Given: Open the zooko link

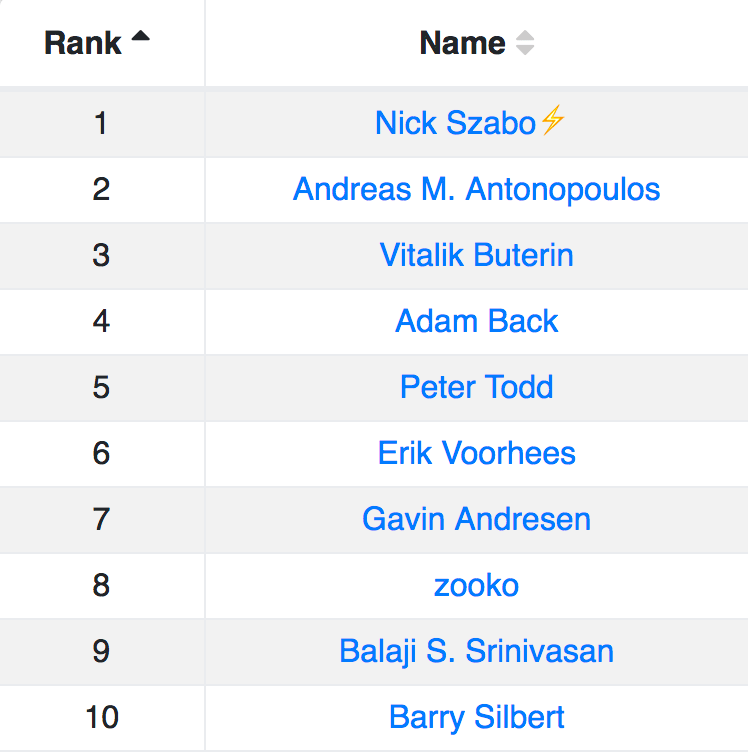Looking at the screenshot, I should tap(477, 586).
